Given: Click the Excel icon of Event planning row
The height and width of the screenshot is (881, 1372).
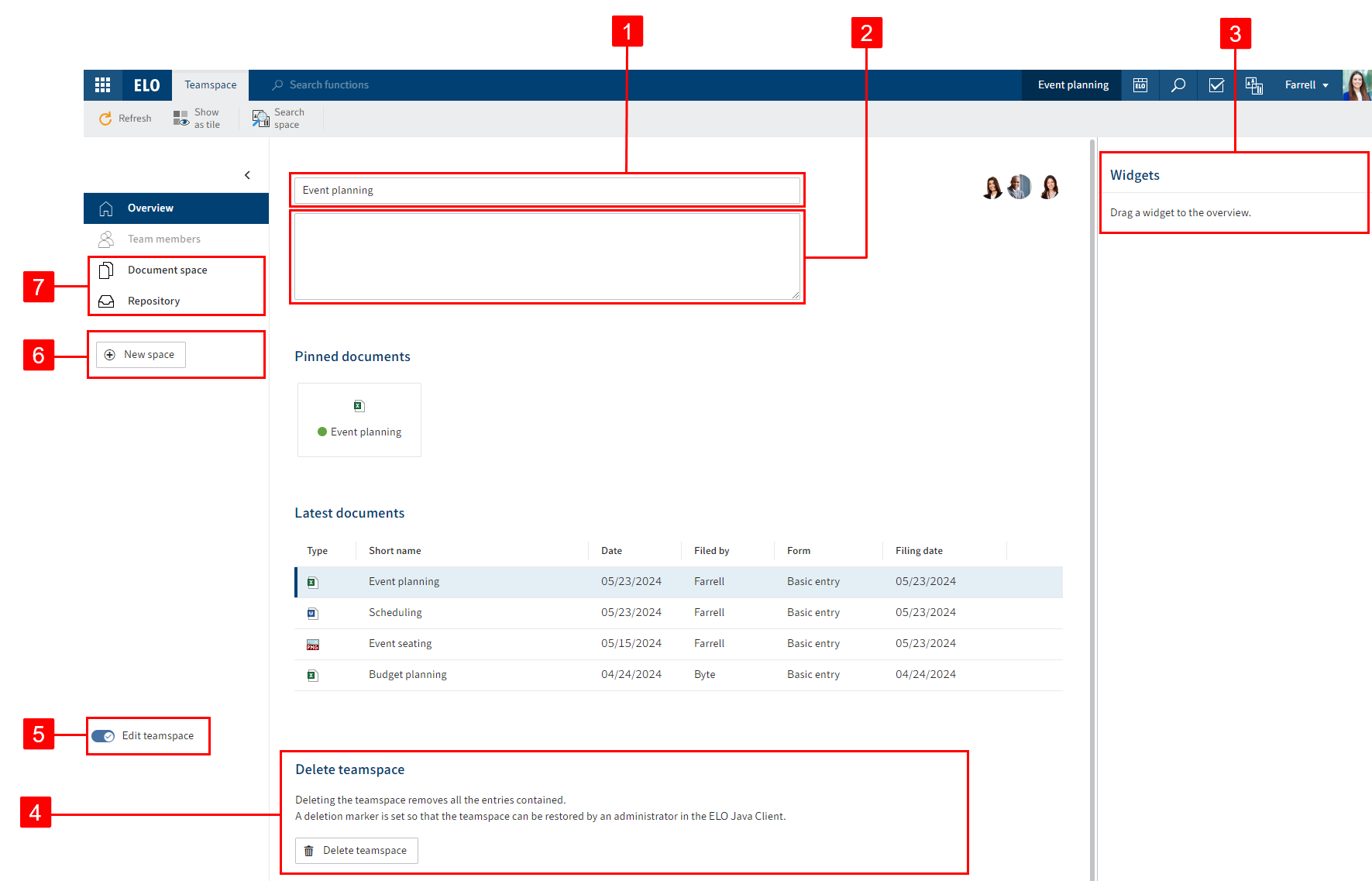Looking at the screenshot, I should coord(312,583).
